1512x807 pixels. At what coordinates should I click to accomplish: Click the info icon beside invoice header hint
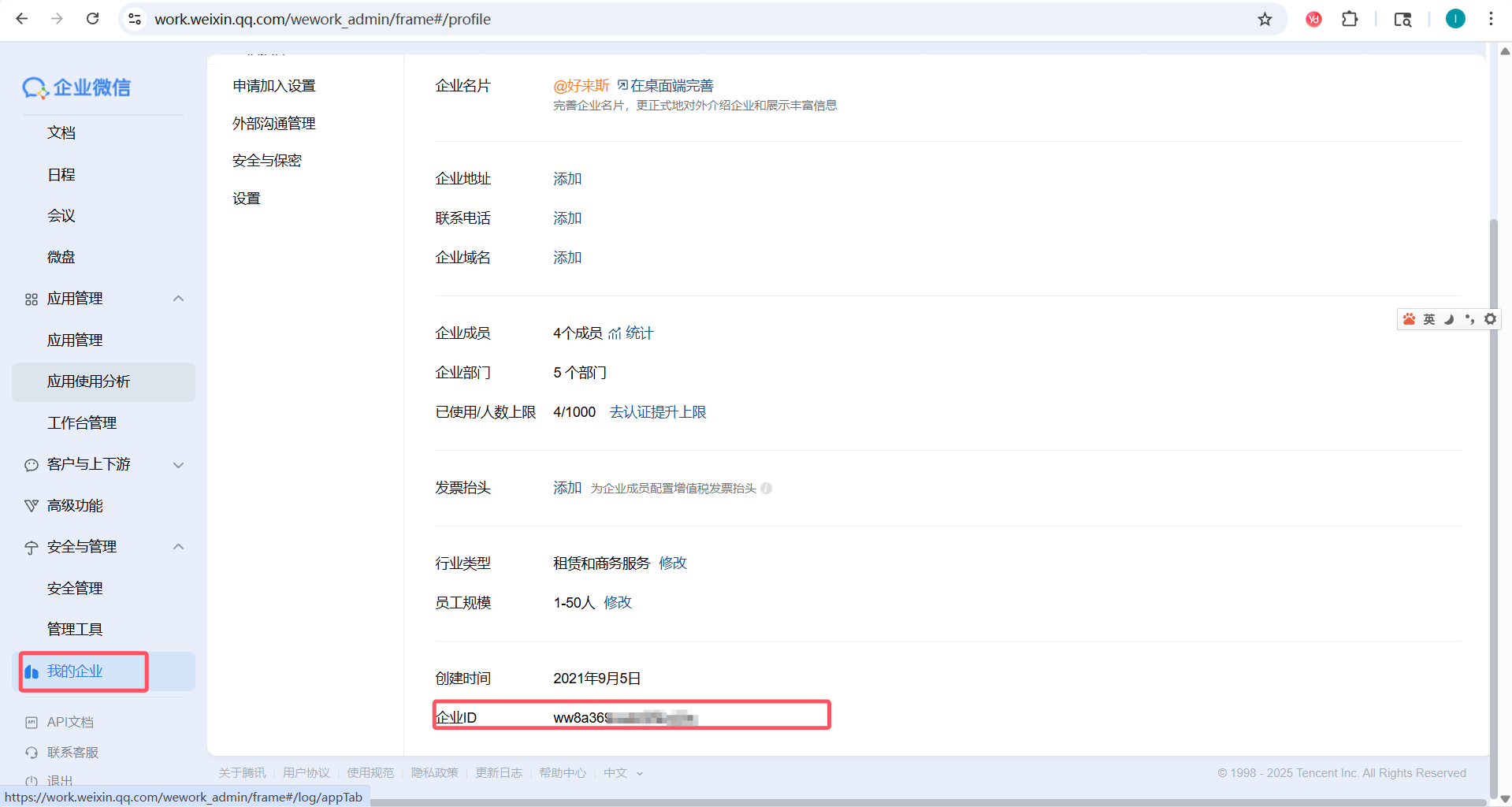pos(767,489)
